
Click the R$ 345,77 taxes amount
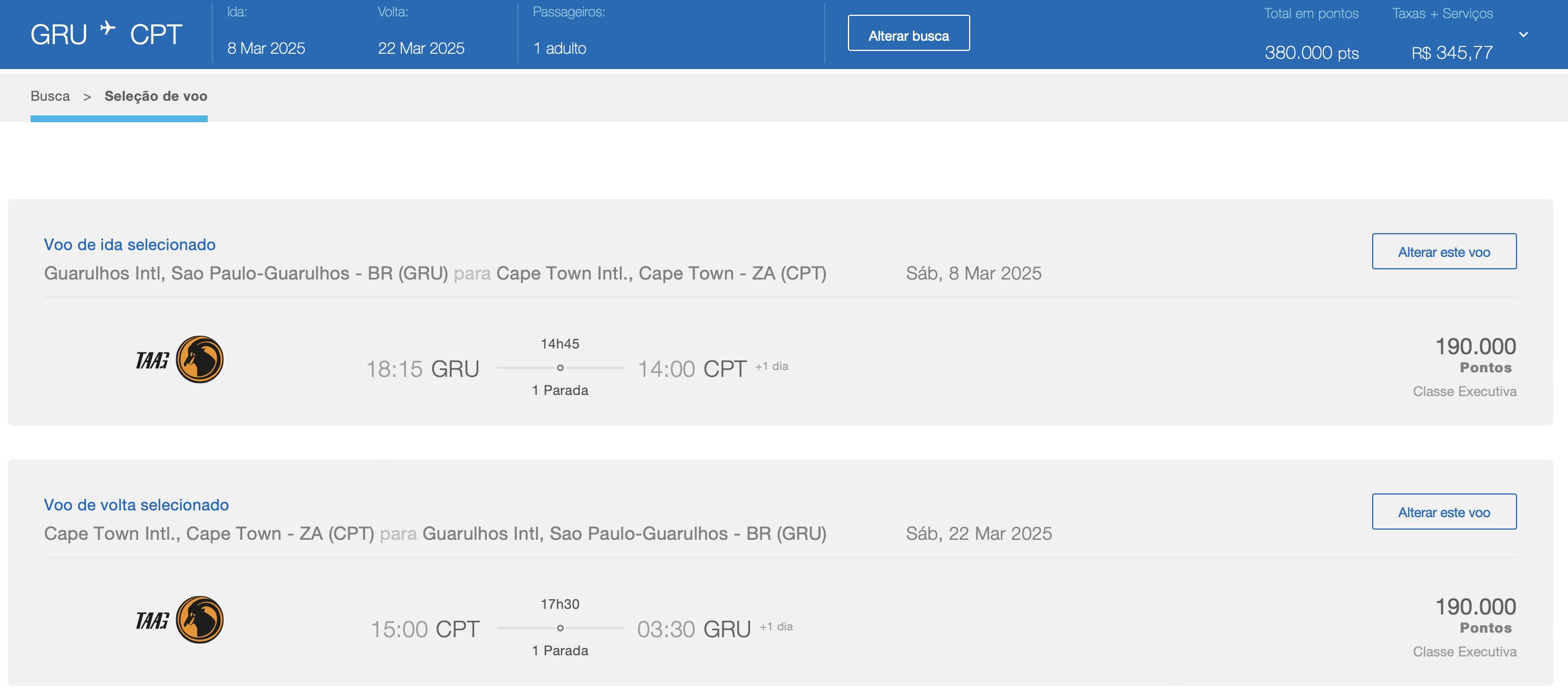click(1452, 53)
